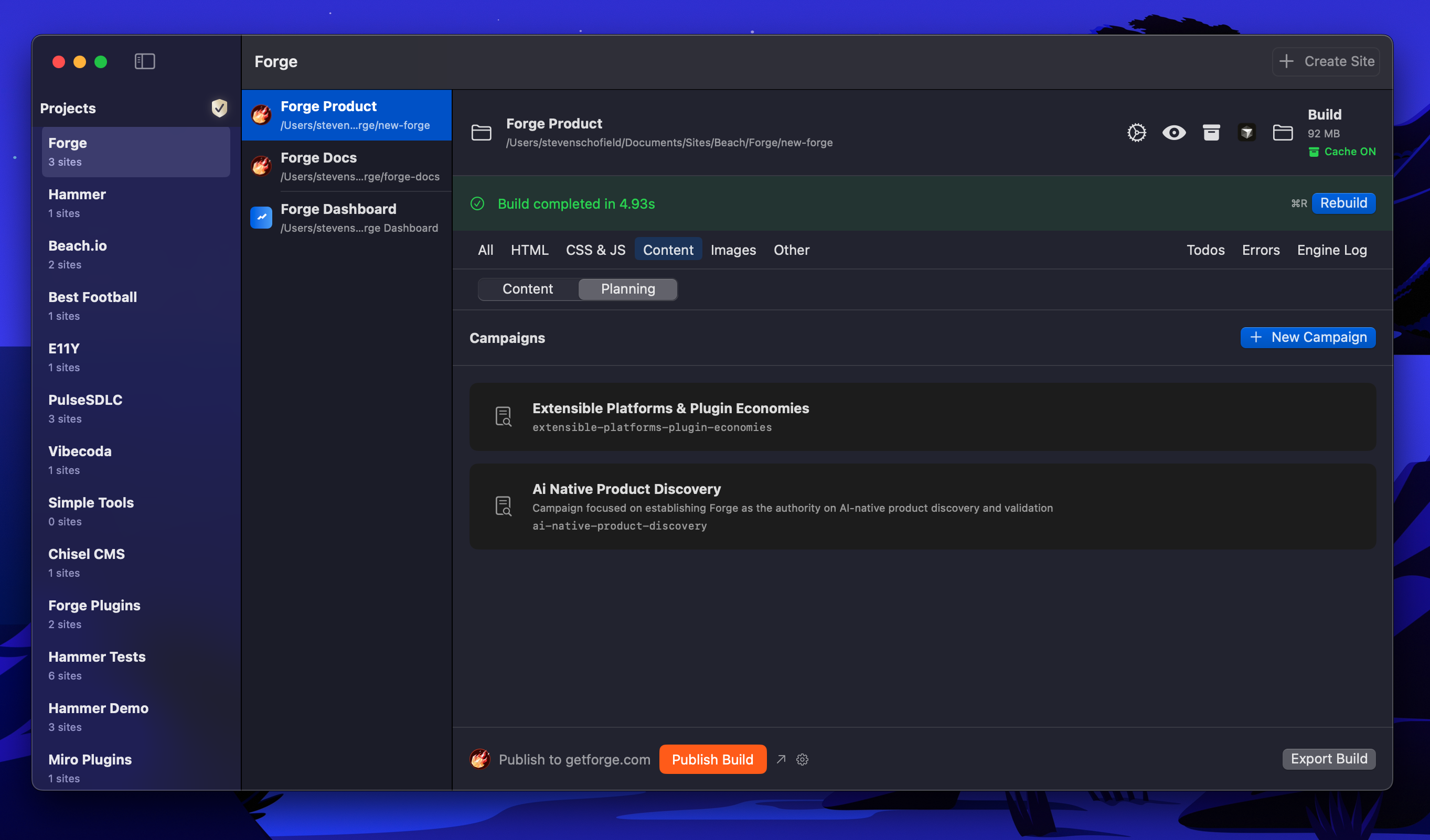Toggle the sidebar visibility control
This screenshot has width=1430, height=840.
(x=144, y=61)
